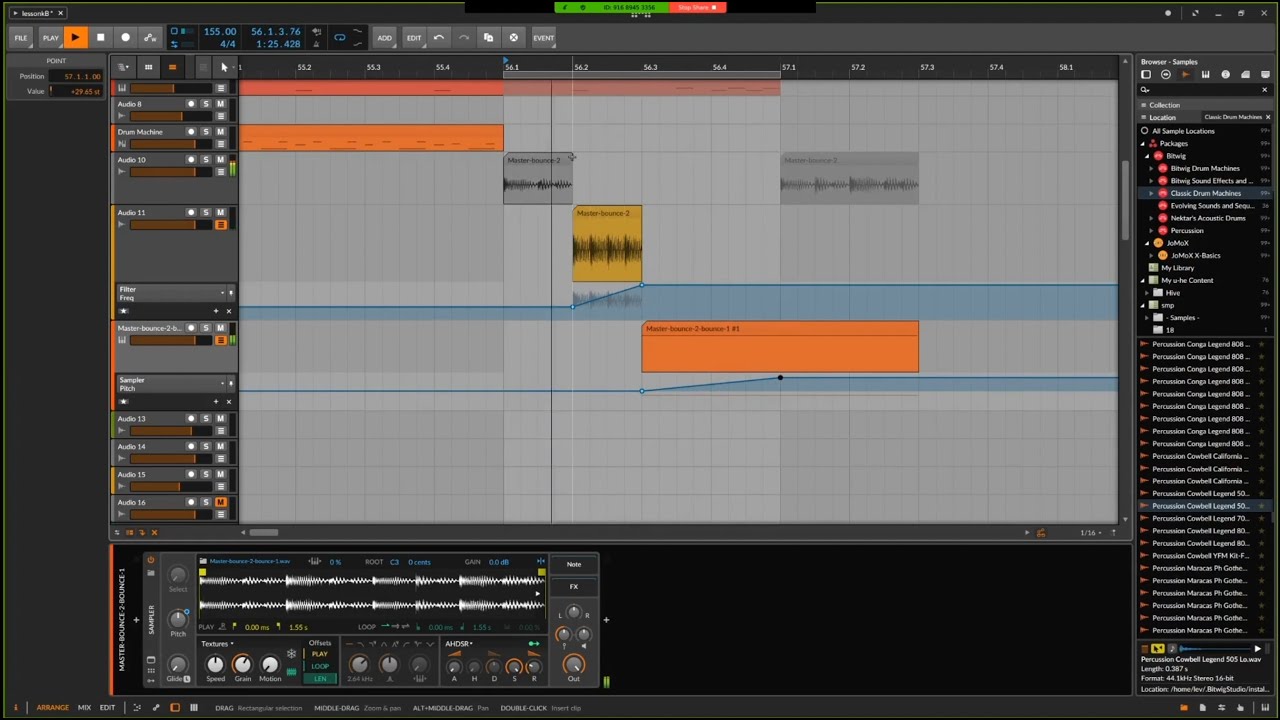Screen dimensions: 1280x720
Task: Open the EDIT menu in toolbar
Action: point(413,38)
